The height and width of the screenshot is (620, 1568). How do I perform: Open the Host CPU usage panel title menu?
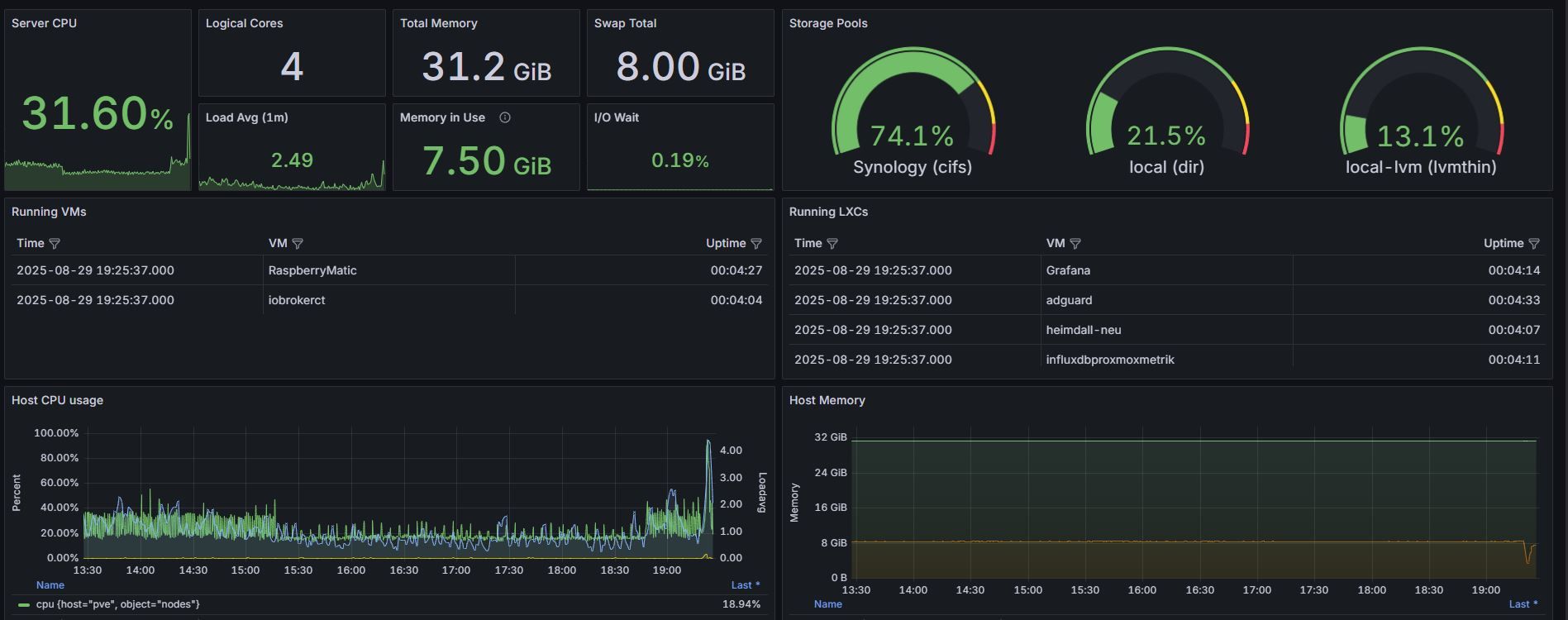click(x=57, y=400)
